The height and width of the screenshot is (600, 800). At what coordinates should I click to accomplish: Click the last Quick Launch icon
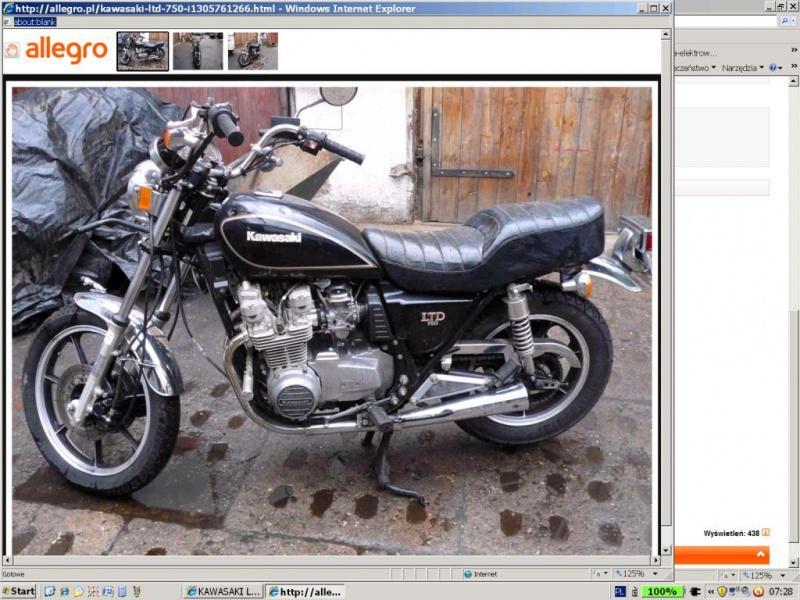tap(136, 592)
